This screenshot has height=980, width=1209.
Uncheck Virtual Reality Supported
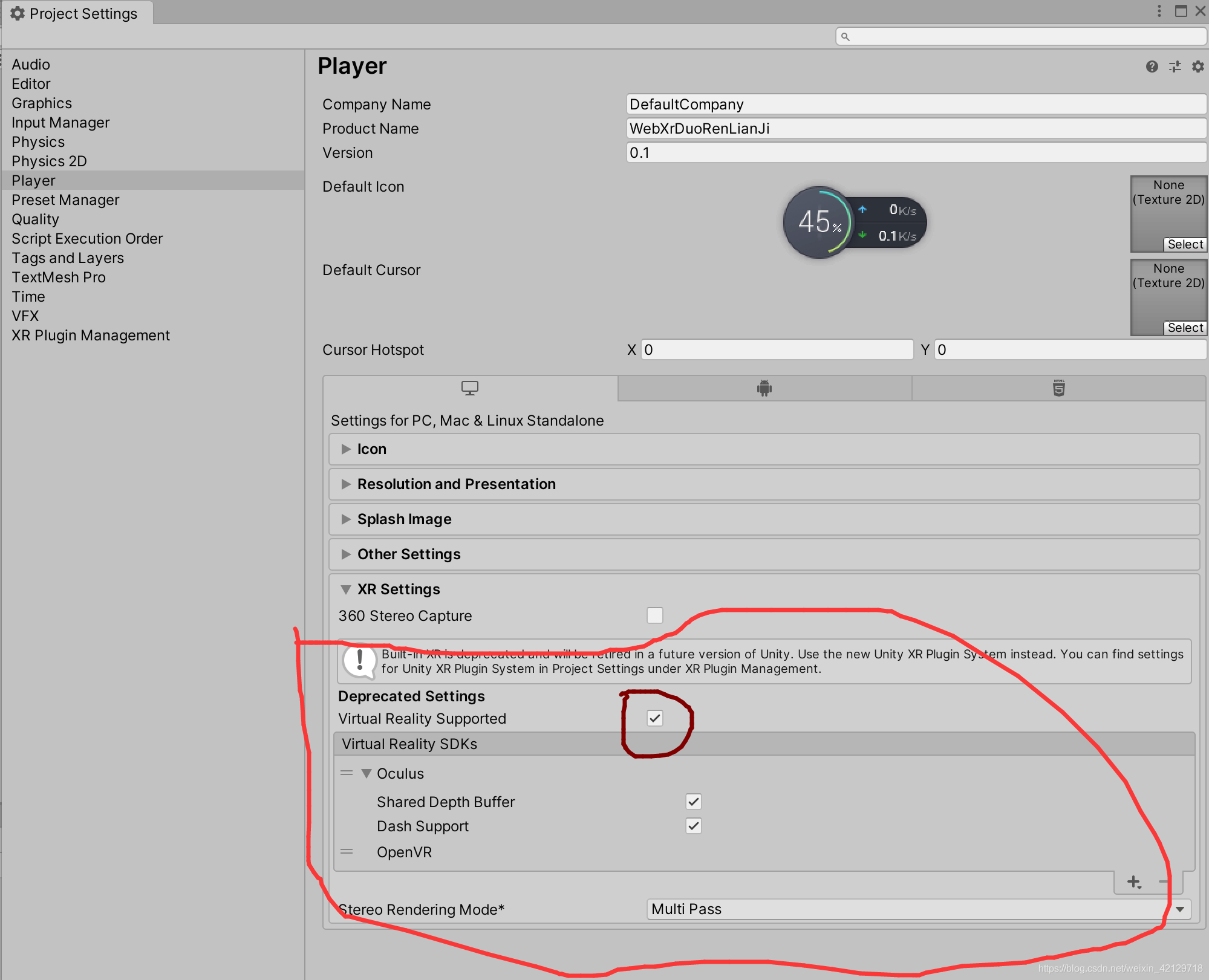click(654, 718)
